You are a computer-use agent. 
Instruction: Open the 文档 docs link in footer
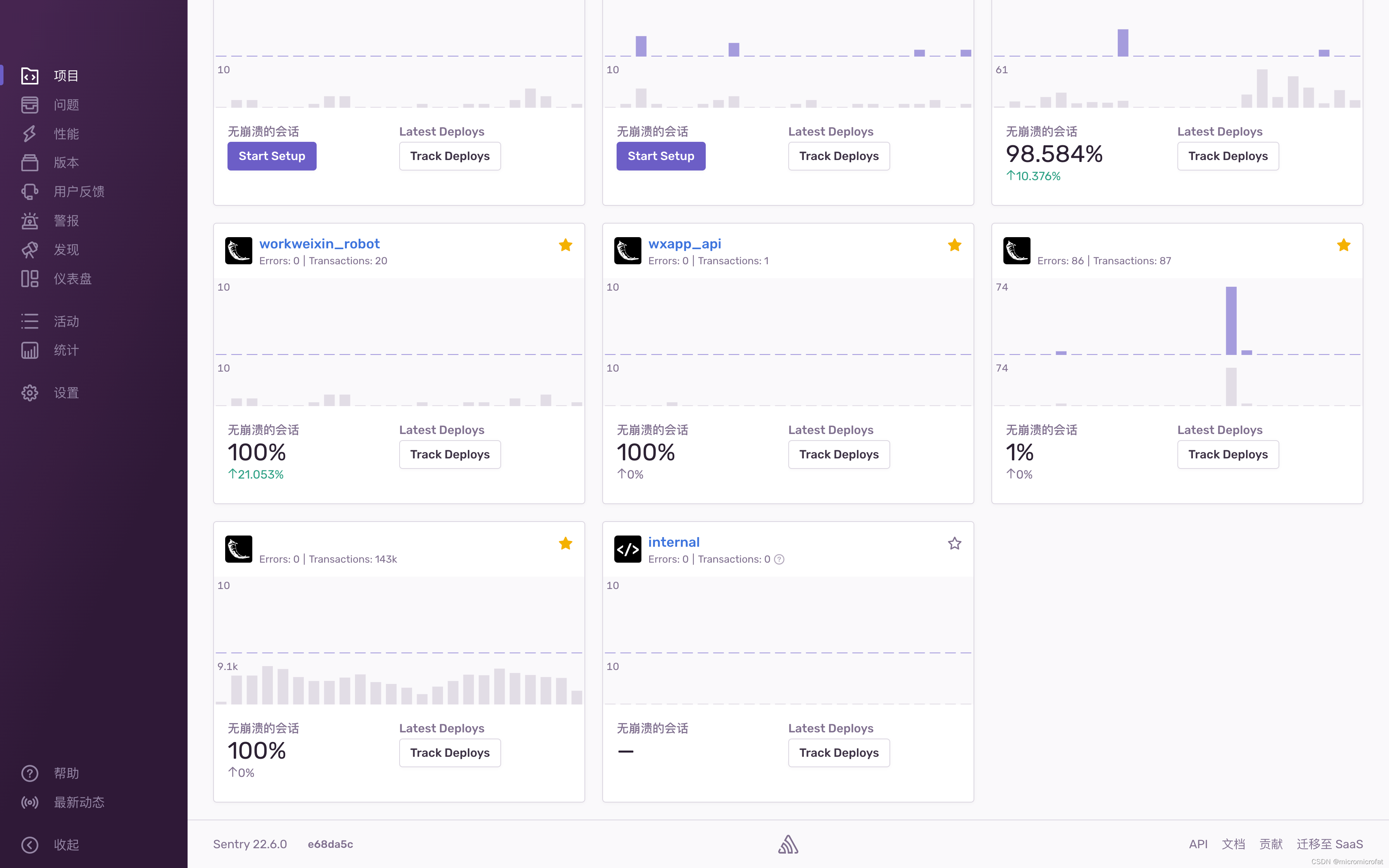(x=1234, y=844)
